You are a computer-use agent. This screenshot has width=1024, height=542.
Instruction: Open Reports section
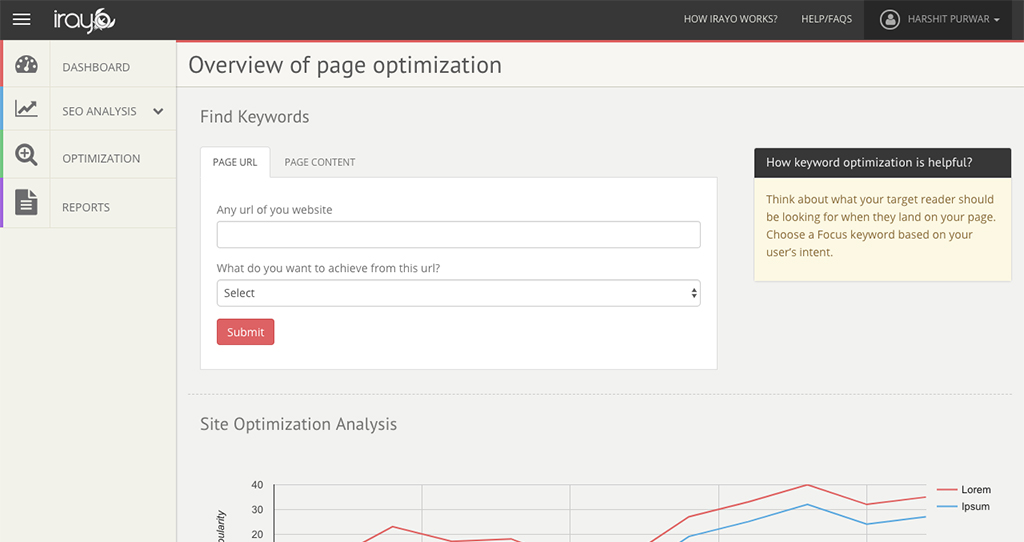pyautogui.click(x=86, y=208)
